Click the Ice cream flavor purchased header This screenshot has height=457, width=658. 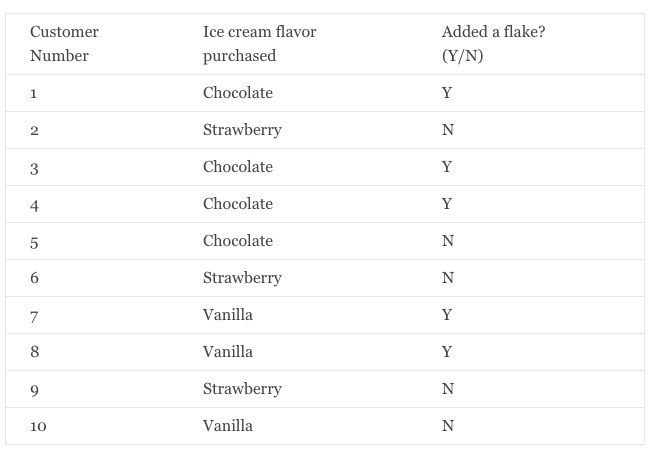[259, 44]
